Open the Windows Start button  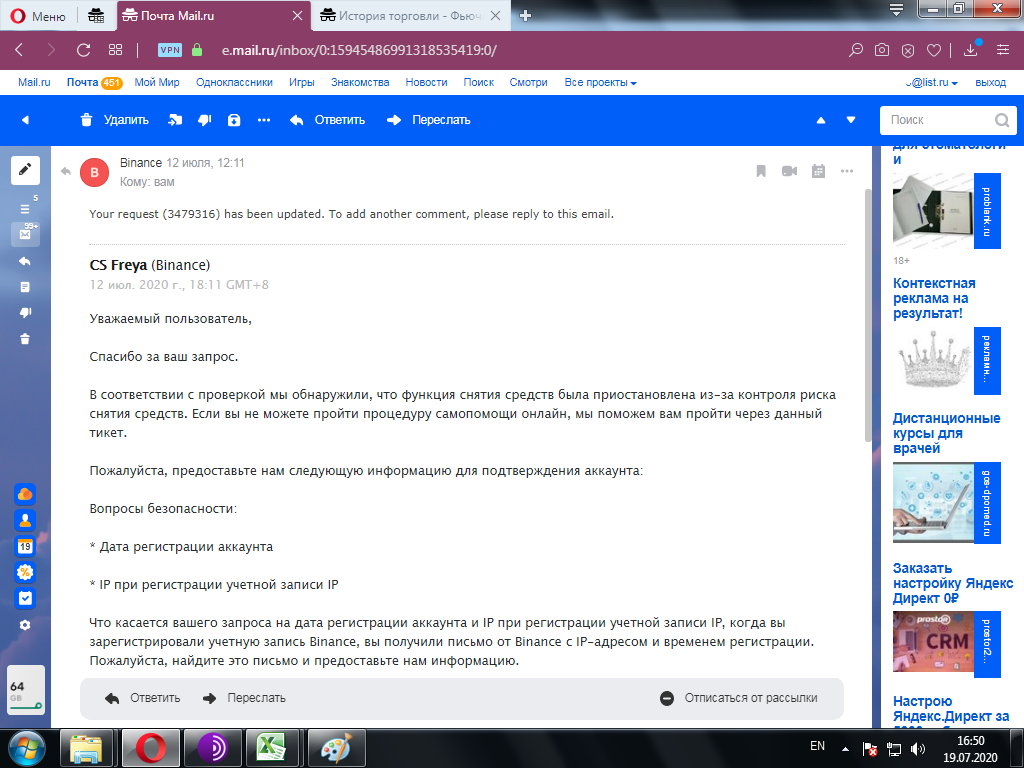click(x=26, y=748)
